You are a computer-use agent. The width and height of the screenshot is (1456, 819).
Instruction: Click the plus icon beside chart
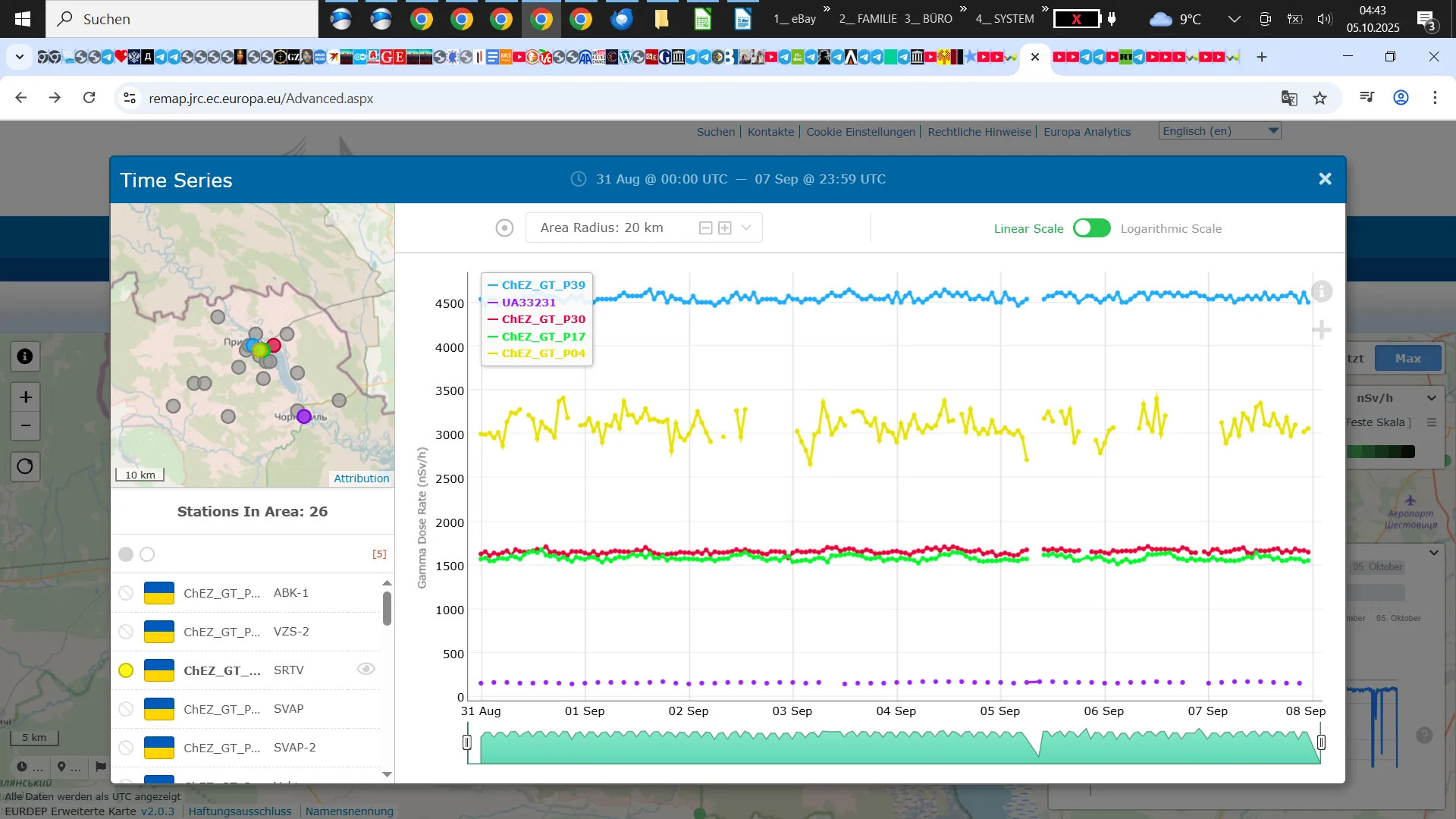pos(1322,330)
